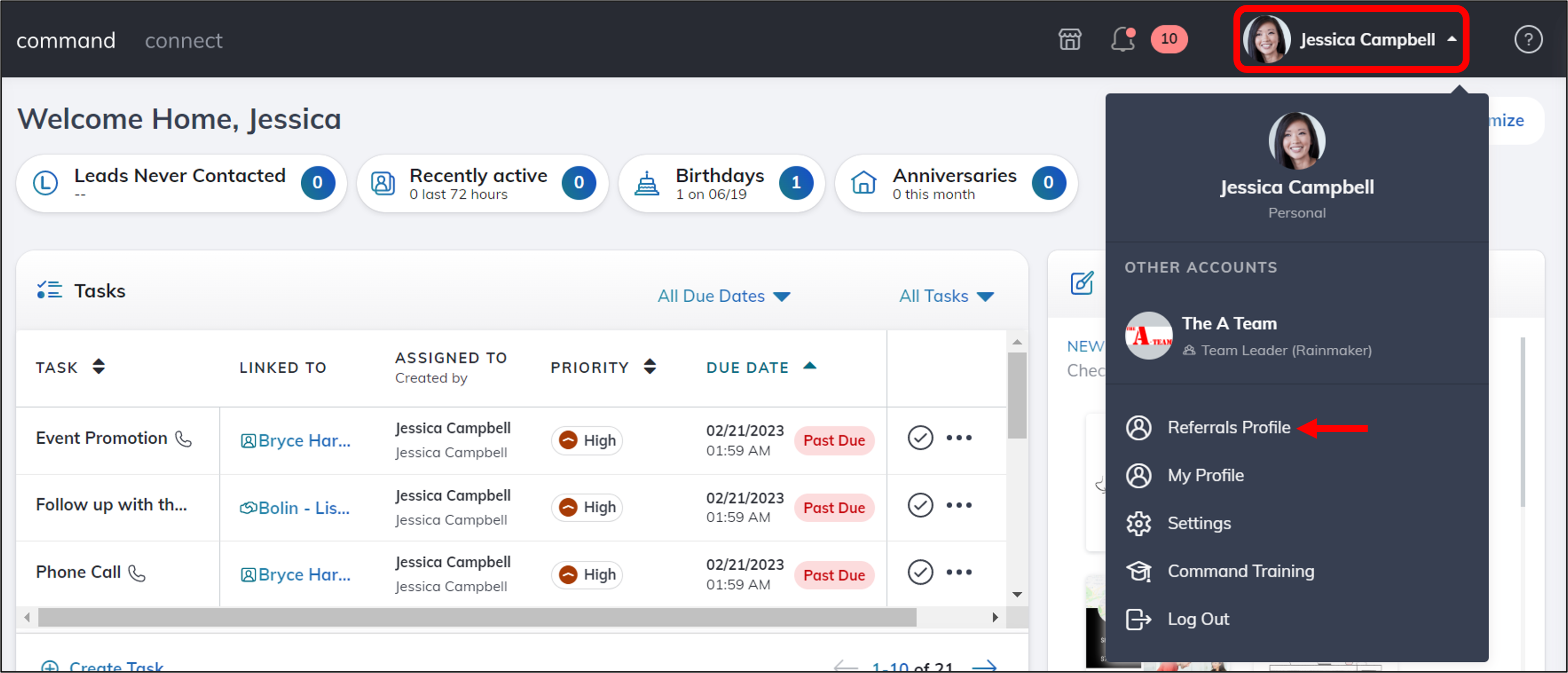Click the Phone Call task name
The image size is (1568, 673).
coord(78,572)
